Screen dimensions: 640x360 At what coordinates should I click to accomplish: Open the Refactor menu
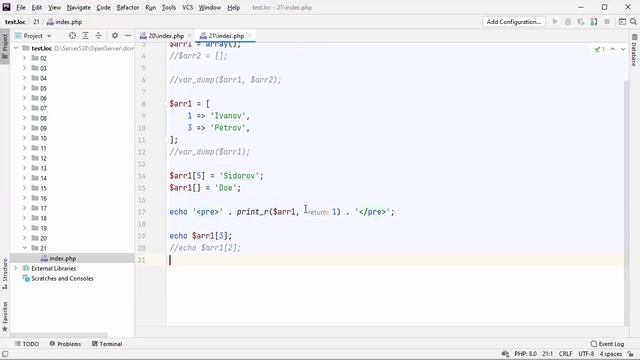click(x=128, y=7)
